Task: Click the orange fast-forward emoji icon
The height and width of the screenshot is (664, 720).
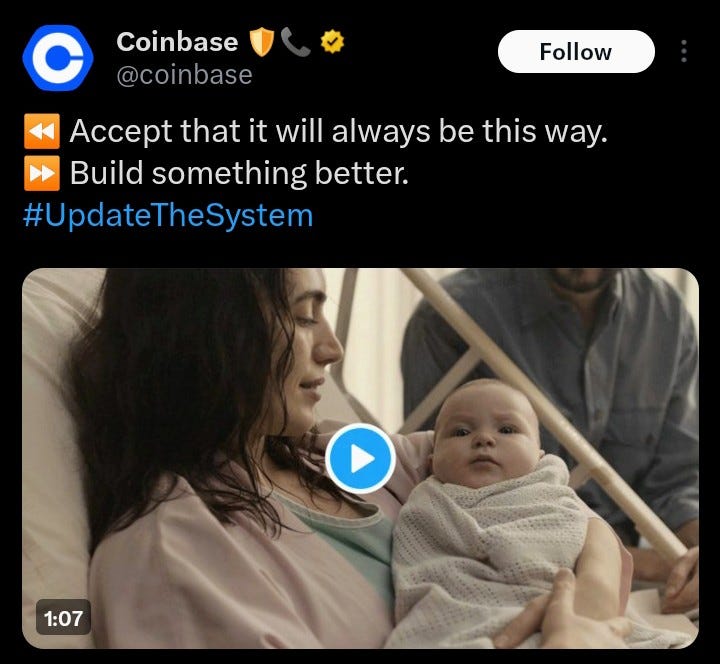Action: (x=42, y=173)
